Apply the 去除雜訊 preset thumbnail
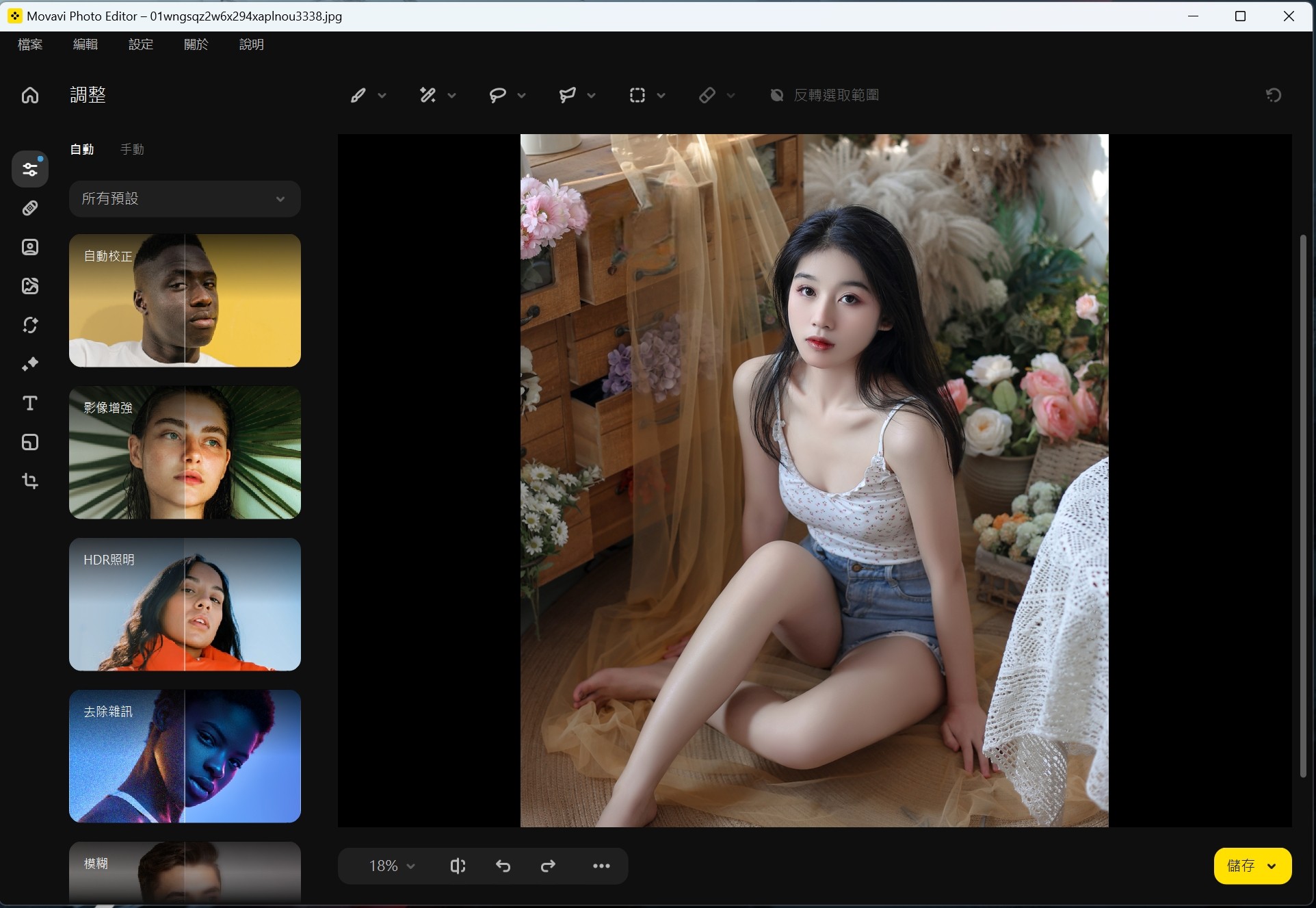1316x908 pixels. pos(185,756)
